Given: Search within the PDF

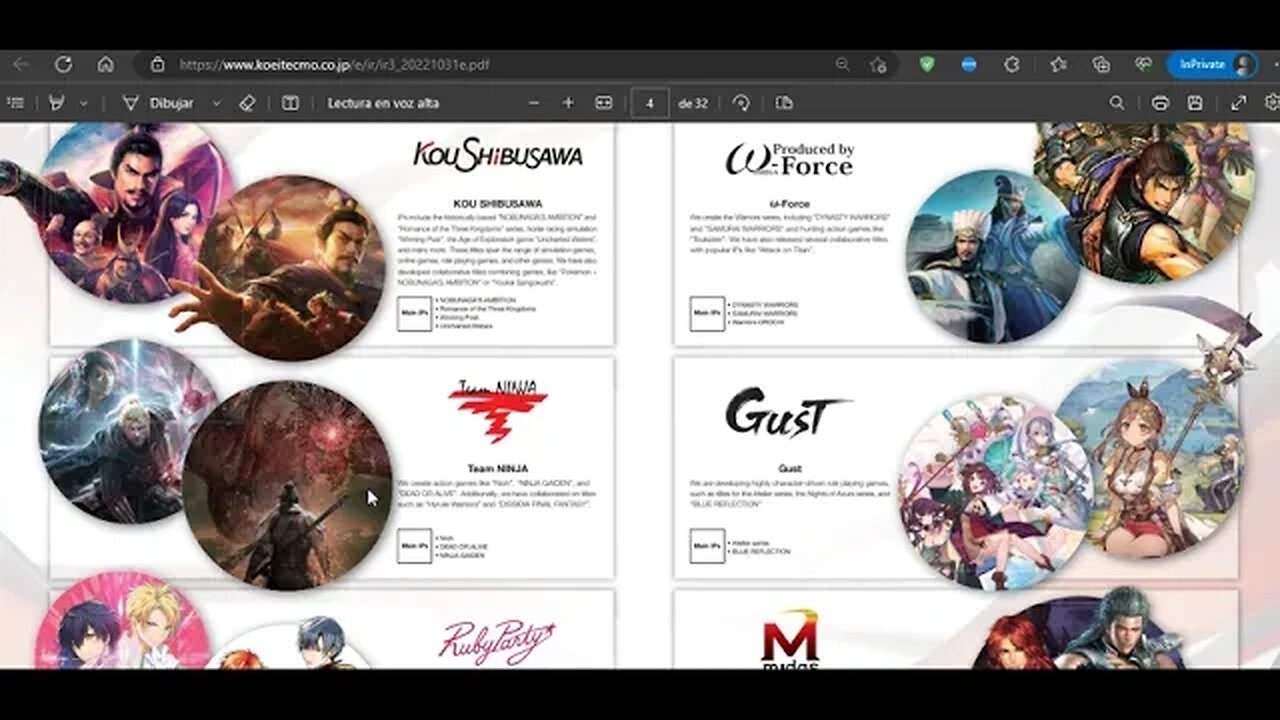Looking at the screenshot, I should pyautogui.click(x=1117, y=103).
